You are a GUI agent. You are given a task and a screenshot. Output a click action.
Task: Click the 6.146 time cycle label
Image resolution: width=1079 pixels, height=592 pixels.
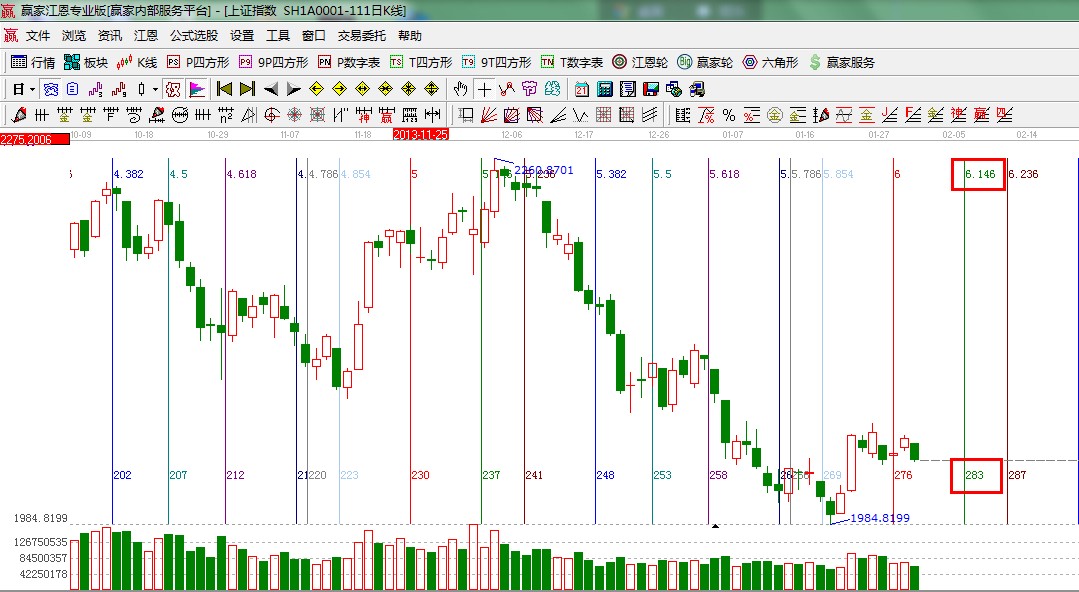coord(980,174)
